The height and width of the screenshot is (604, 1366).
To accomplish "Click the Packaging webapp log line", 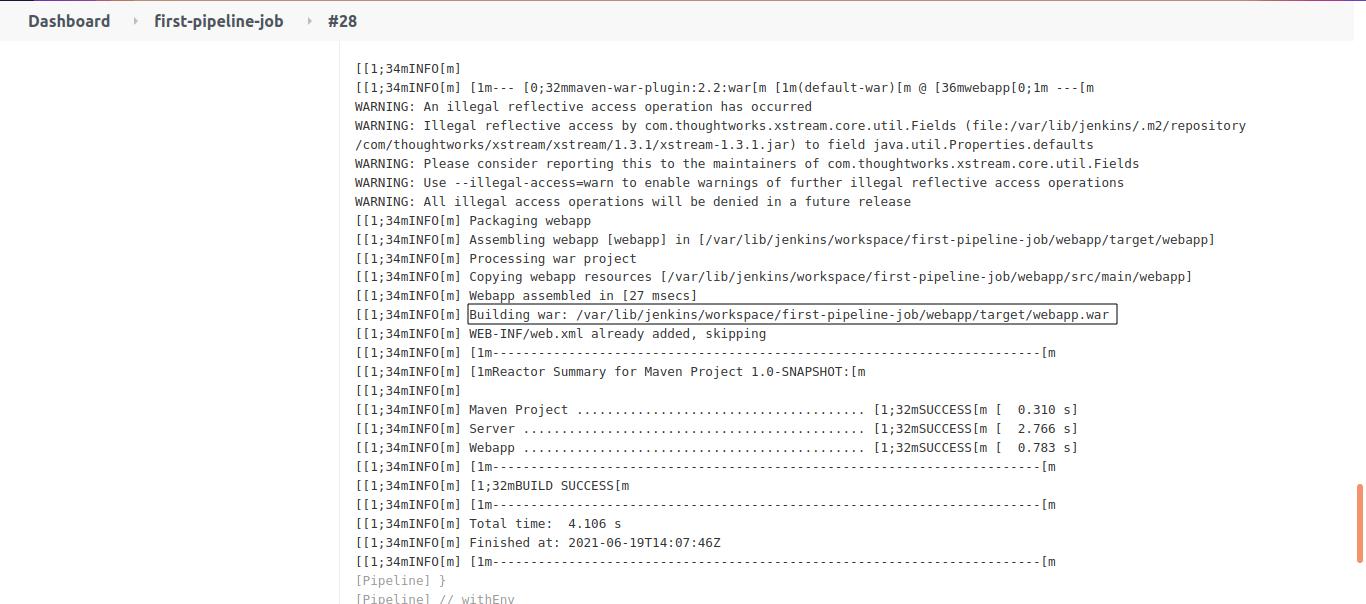I will coord(473,221).
